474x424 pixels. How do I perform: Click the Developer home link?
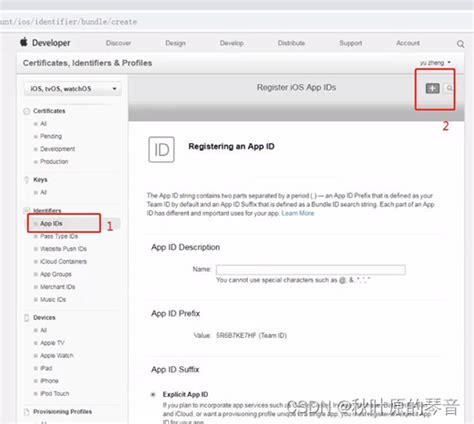(51, 43)
